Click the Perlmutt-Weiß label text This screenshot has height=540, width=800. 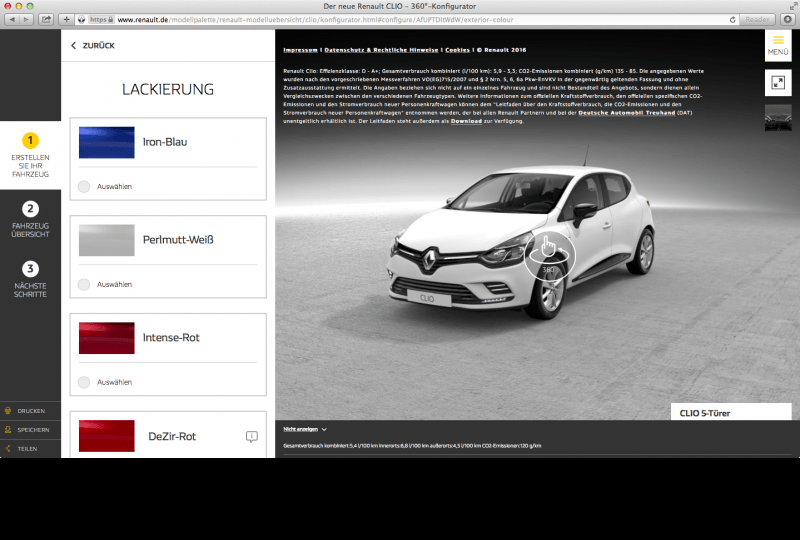(x=178, y=239)
